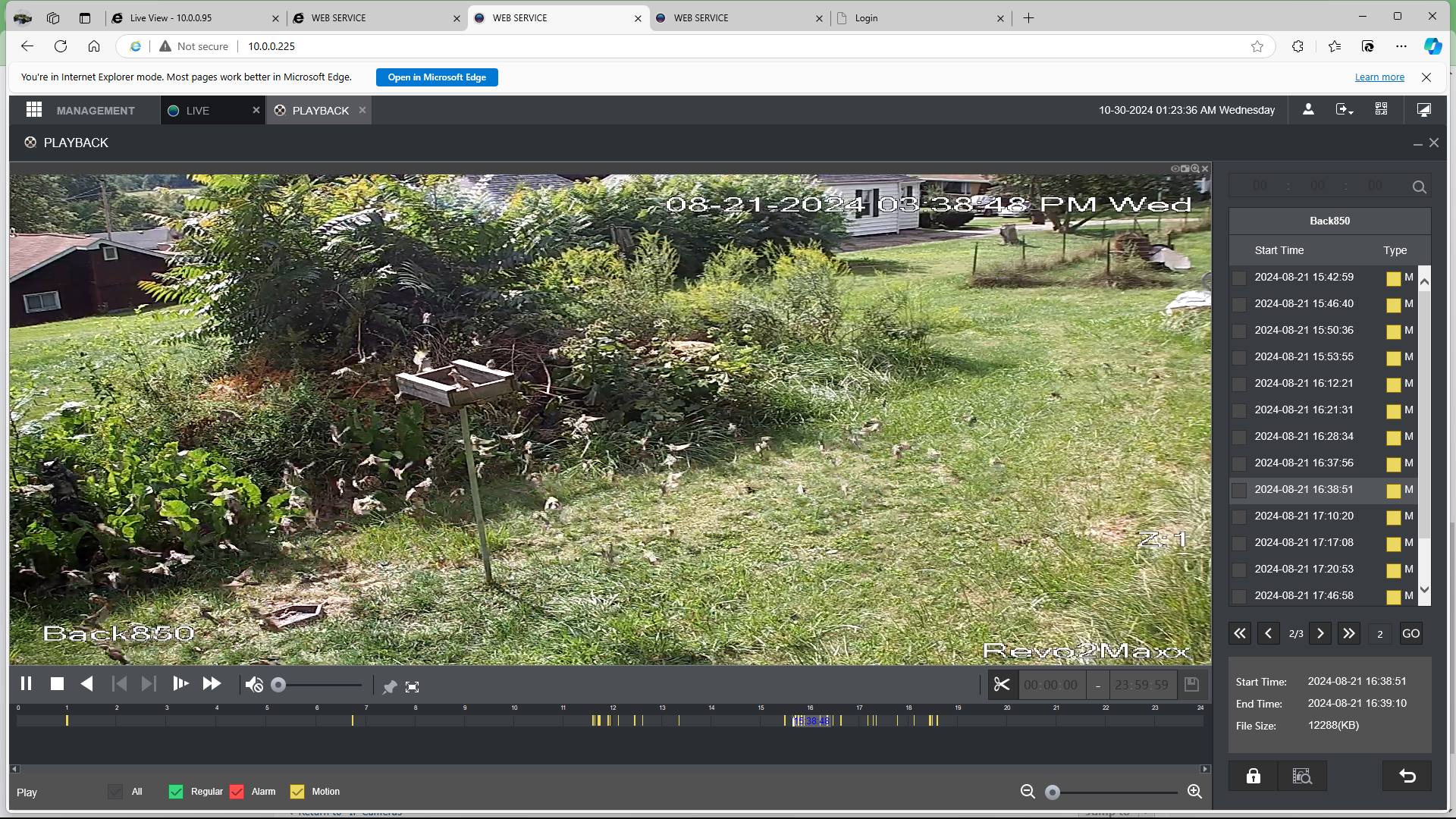Open the user account icon
This screenshot has width=1456, height=819.
pyautogui.click(x=1308, y=110)
